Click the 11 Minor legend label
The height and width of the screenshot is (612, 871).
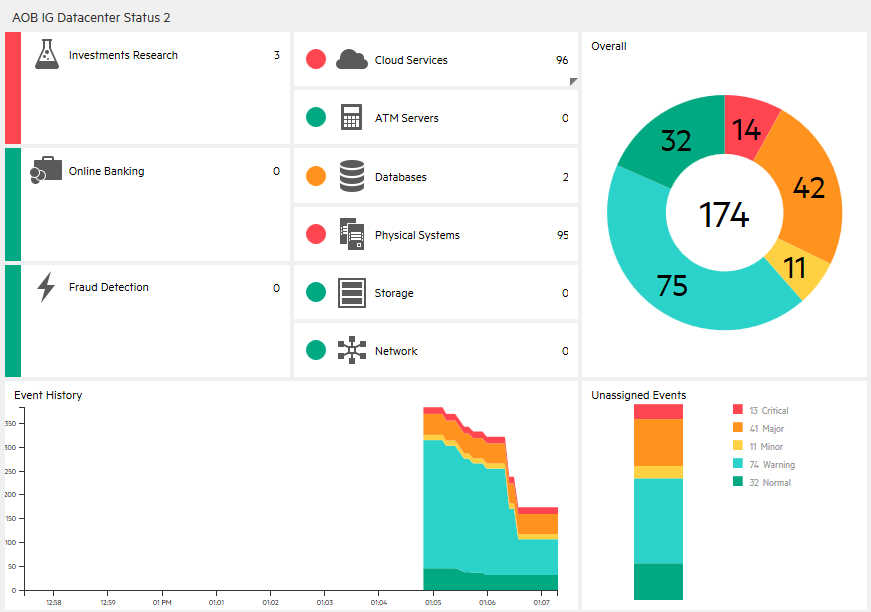(x=766, y=447)
